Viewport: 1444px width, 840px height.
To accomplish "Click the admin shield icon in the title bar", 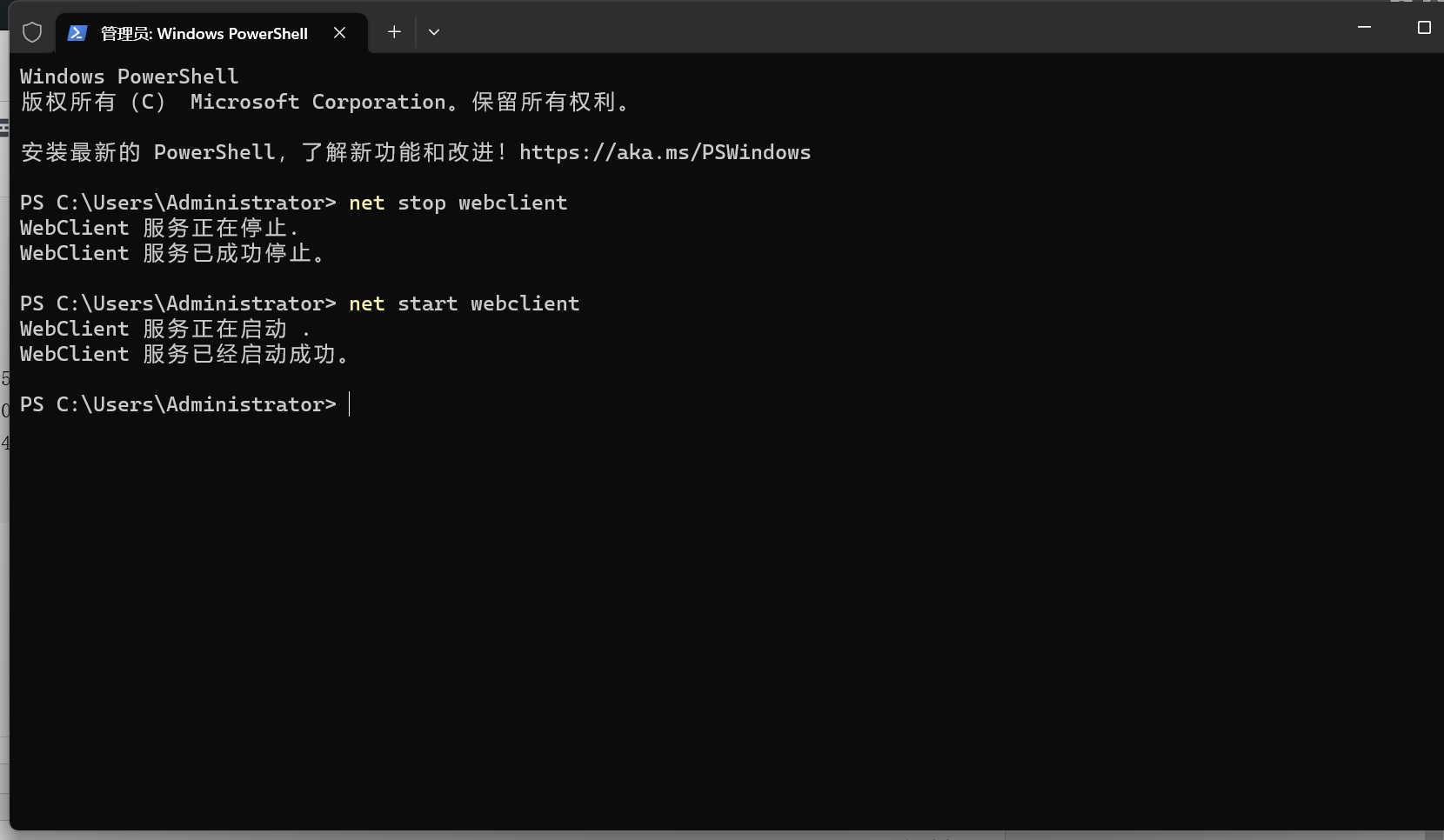I will tap(32, 32).
